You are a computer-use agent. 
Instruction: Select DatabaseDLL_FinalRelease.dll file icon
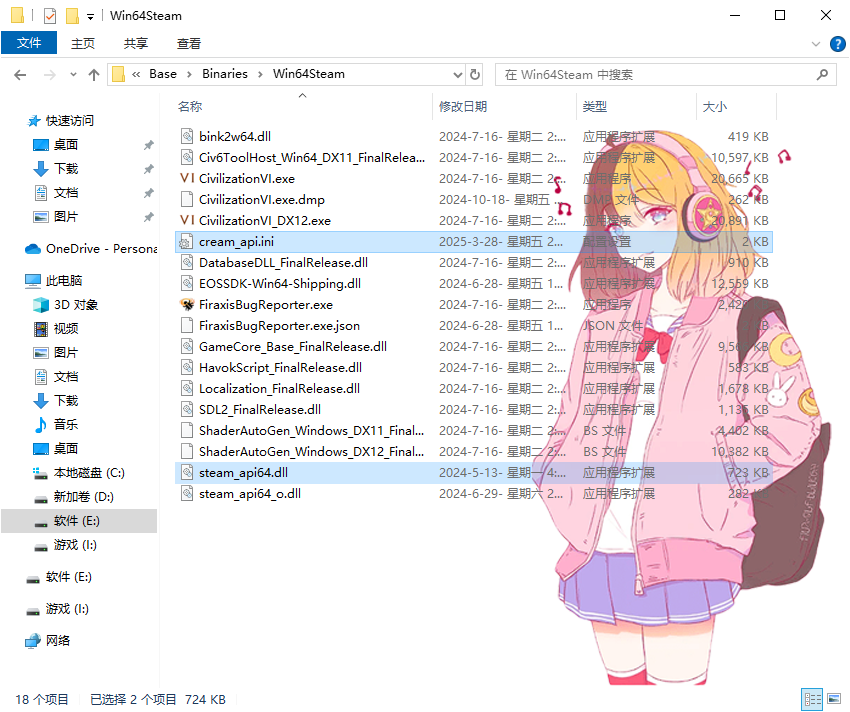(186, 262)
